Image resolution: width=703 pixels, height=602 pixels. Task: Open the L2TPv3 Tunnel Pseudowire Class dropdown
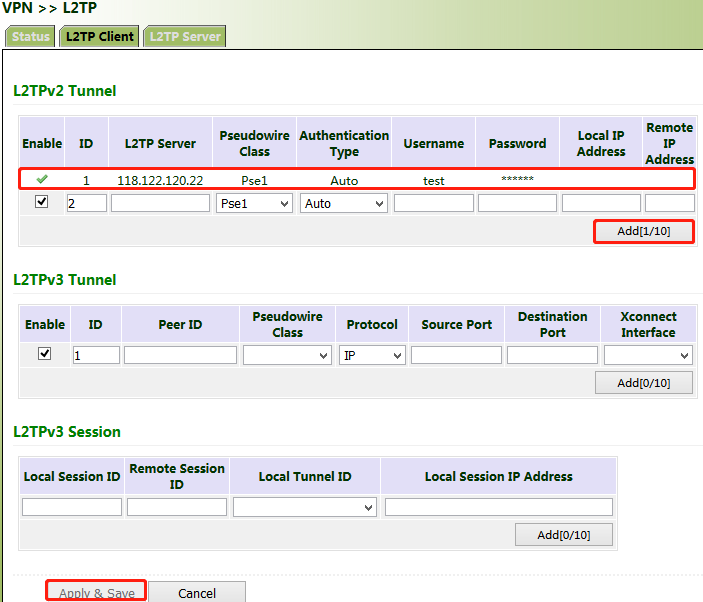click(x=287, y=355)
